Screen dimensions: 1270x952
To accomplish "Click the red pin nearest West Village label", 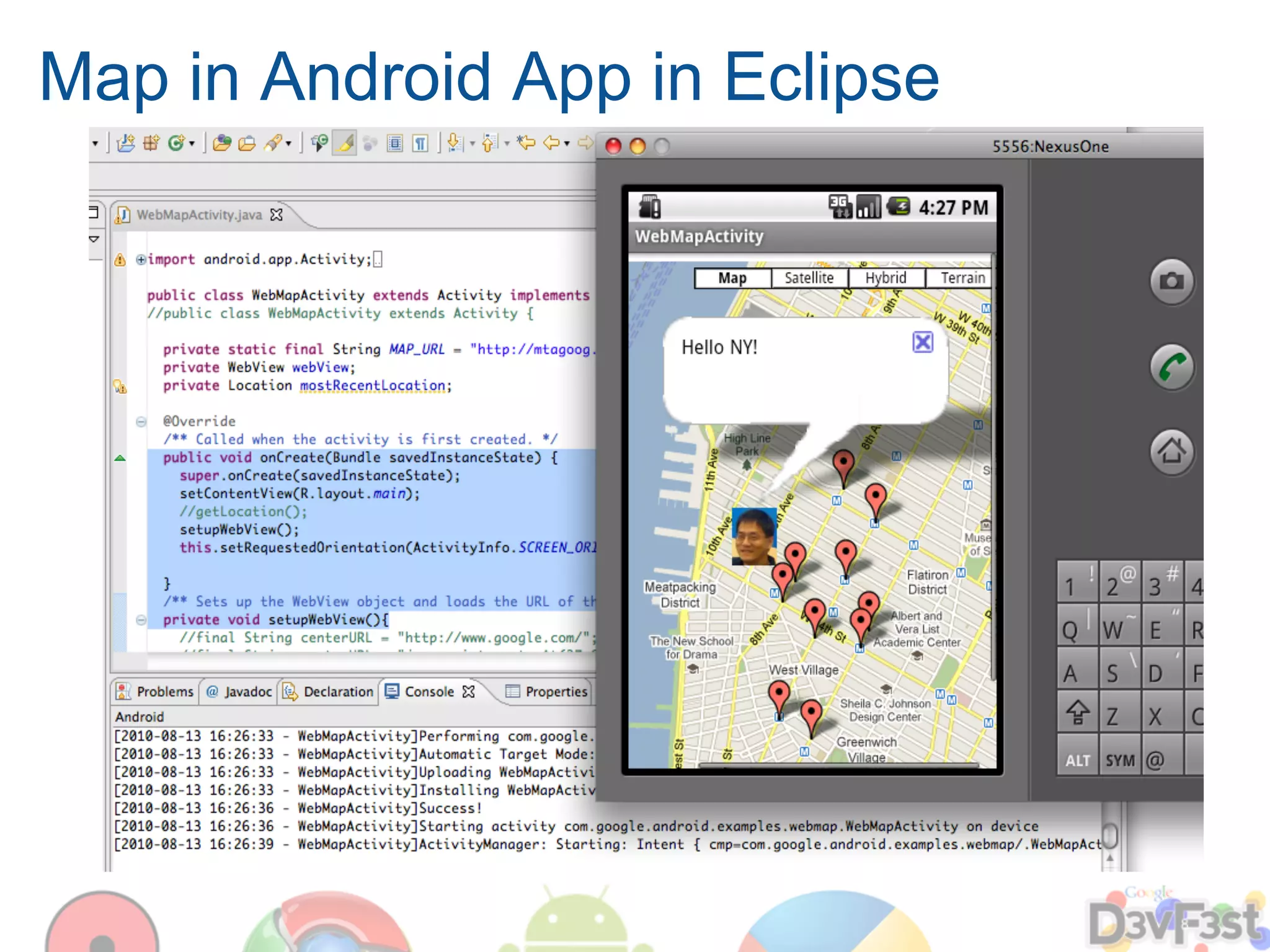I will coord(779,698).
